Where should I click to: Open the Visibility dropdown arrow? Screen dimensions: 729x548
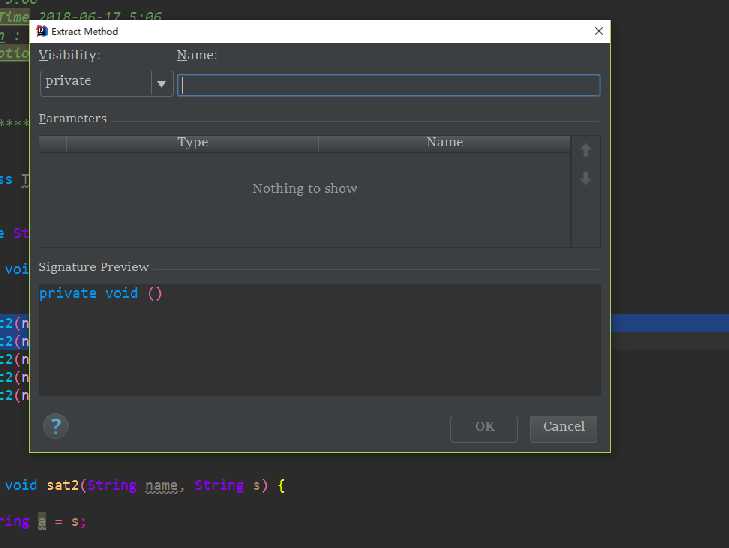coord(161,84)
